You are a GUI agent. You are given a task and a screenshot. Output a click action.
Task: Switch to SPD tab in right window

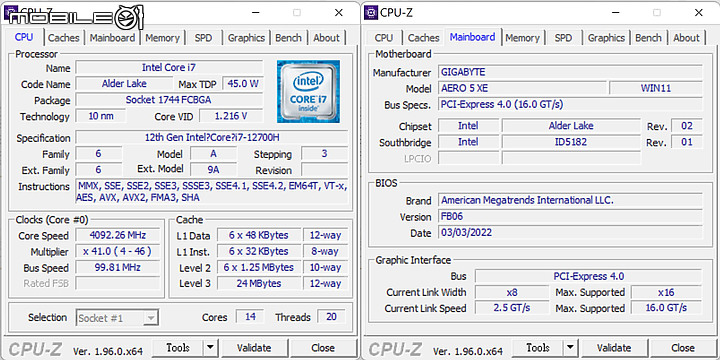(563, 38)
